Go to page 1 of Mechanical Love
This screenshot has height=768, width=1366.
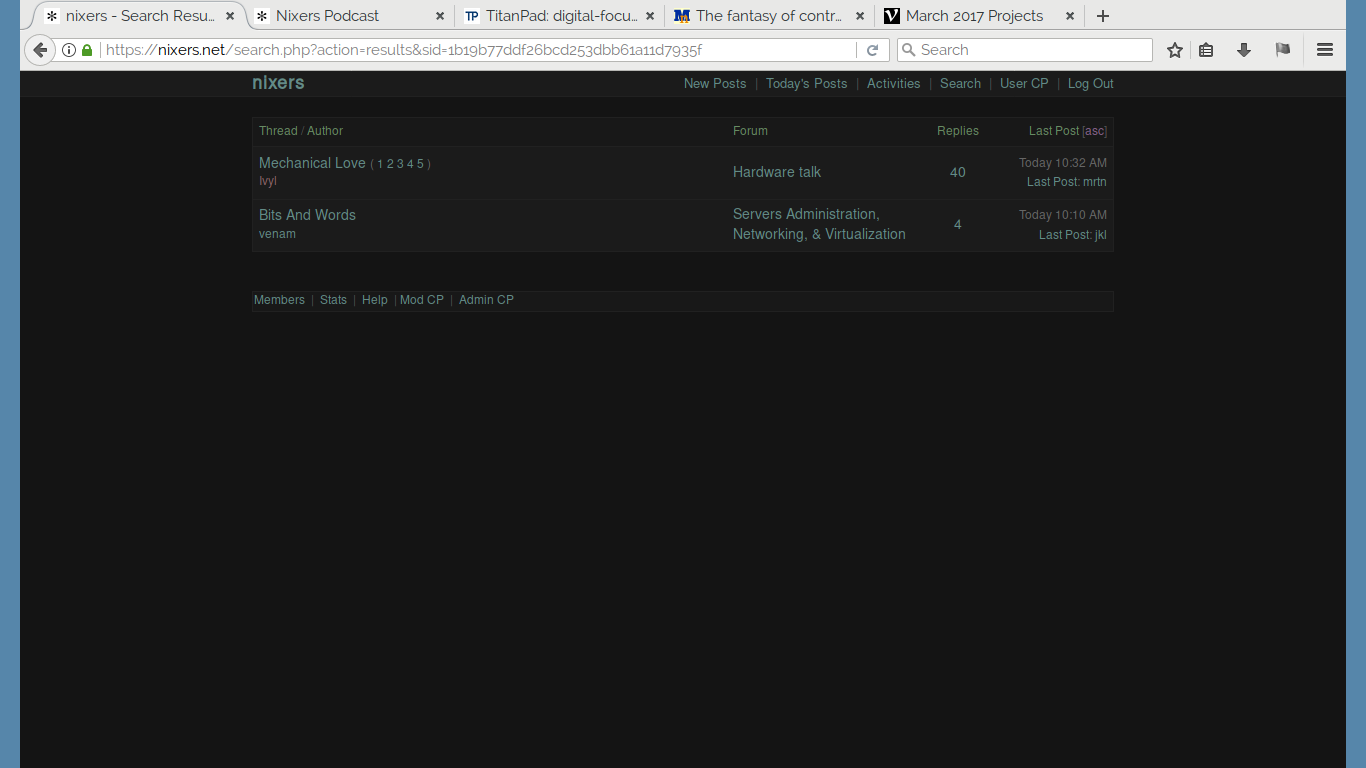click(380, 164)
